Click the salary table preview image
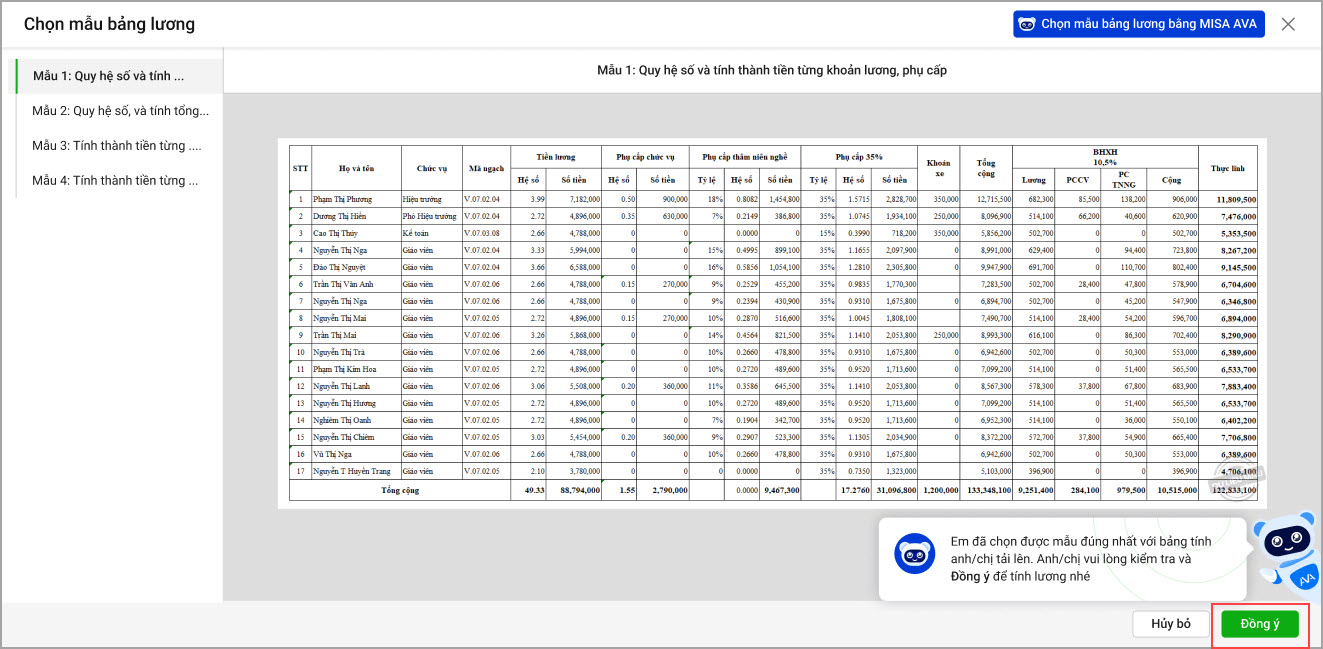 [772, 323]
